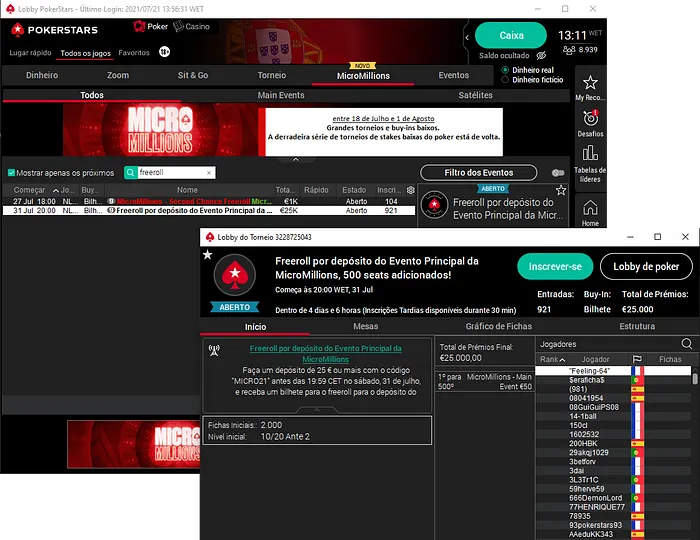700x540 pixels.
Task: Search players with magnifier icon
Action: pyautogui.click(x=687, y=344)
